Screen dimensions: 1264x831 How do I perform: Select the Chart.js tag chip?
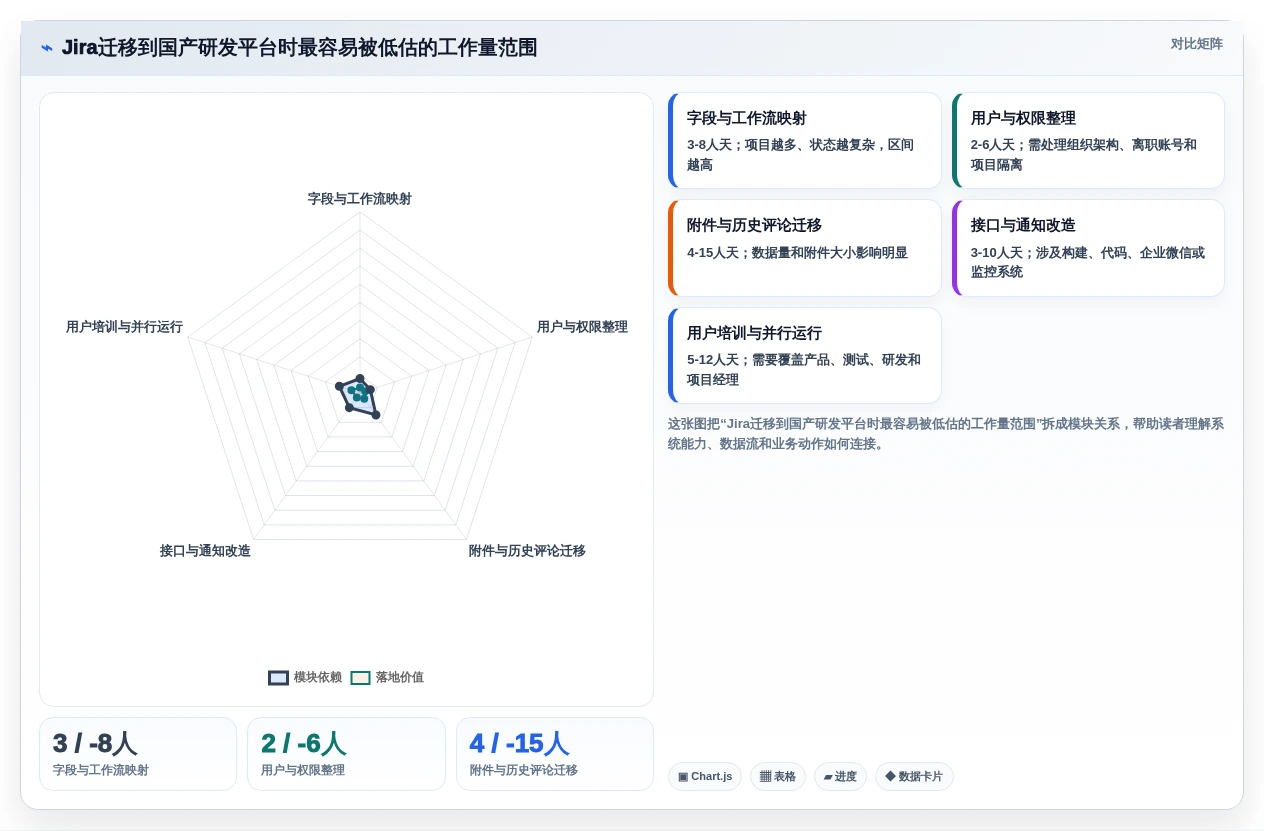tap(705, 776)
